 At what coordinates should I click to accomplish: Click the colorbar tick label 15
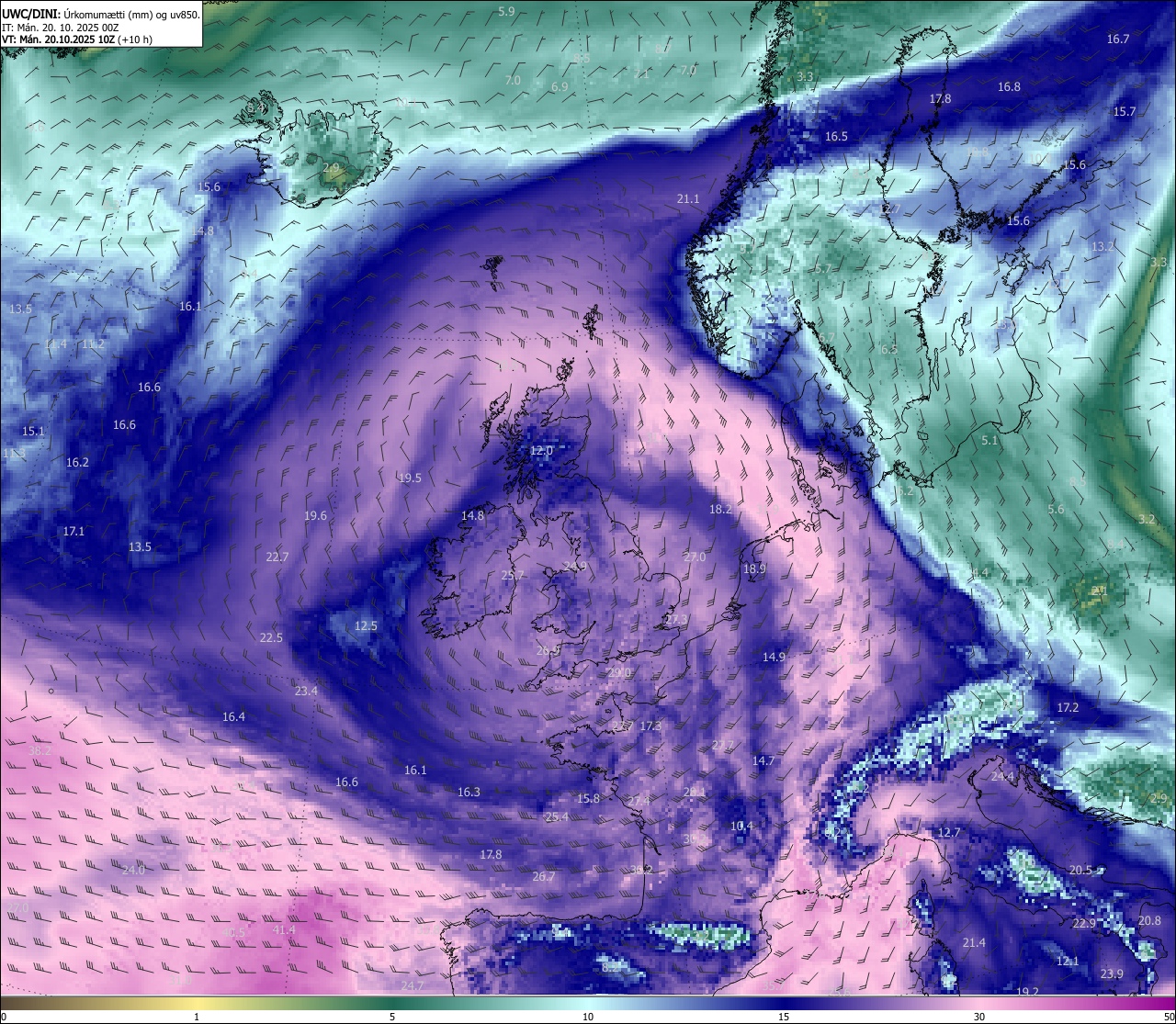click(784, 1017)
